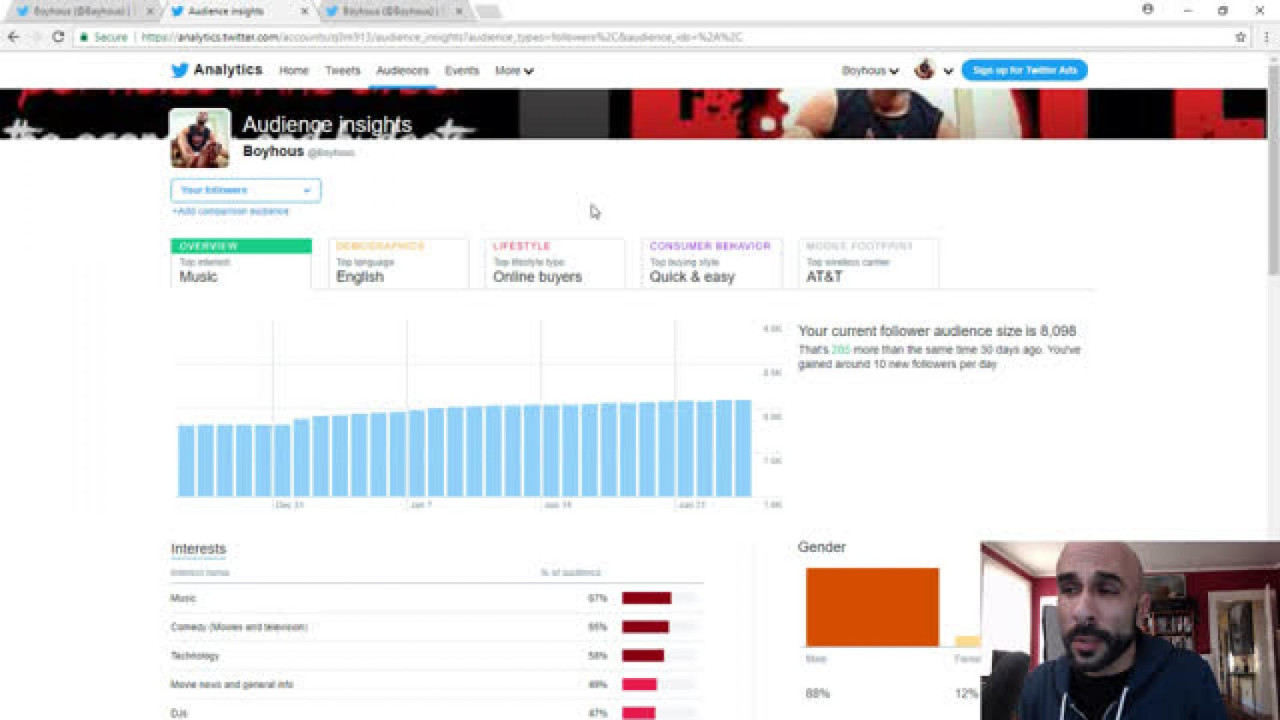Click the profile avatar icon in header
This screenshot has height=720, width=1280.
click(x=925, y=70)
